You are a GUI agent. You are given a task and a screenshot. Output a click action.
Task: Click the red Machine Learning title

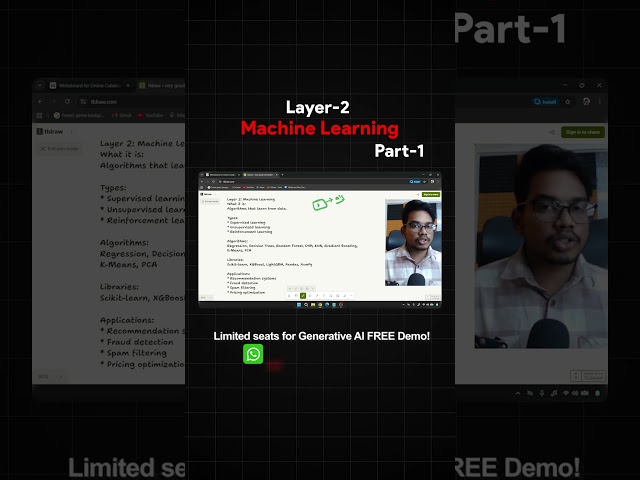320,129
